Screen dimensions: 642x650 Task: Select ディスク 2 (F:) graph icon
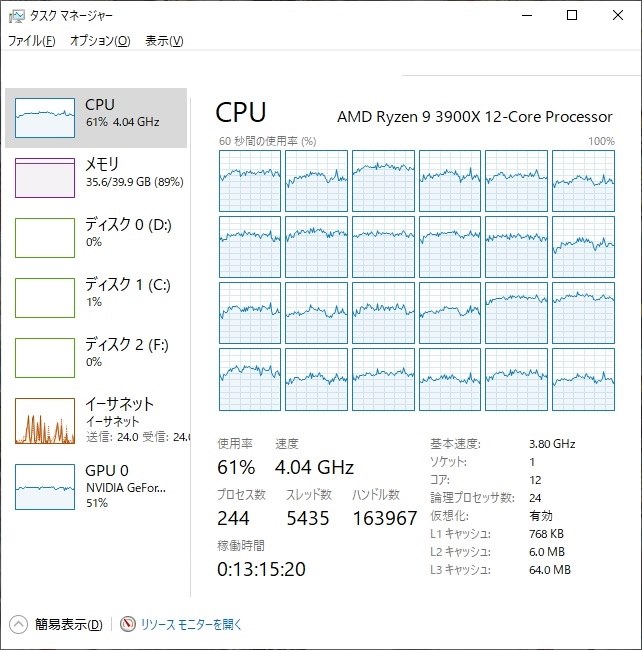pos(45,358)
